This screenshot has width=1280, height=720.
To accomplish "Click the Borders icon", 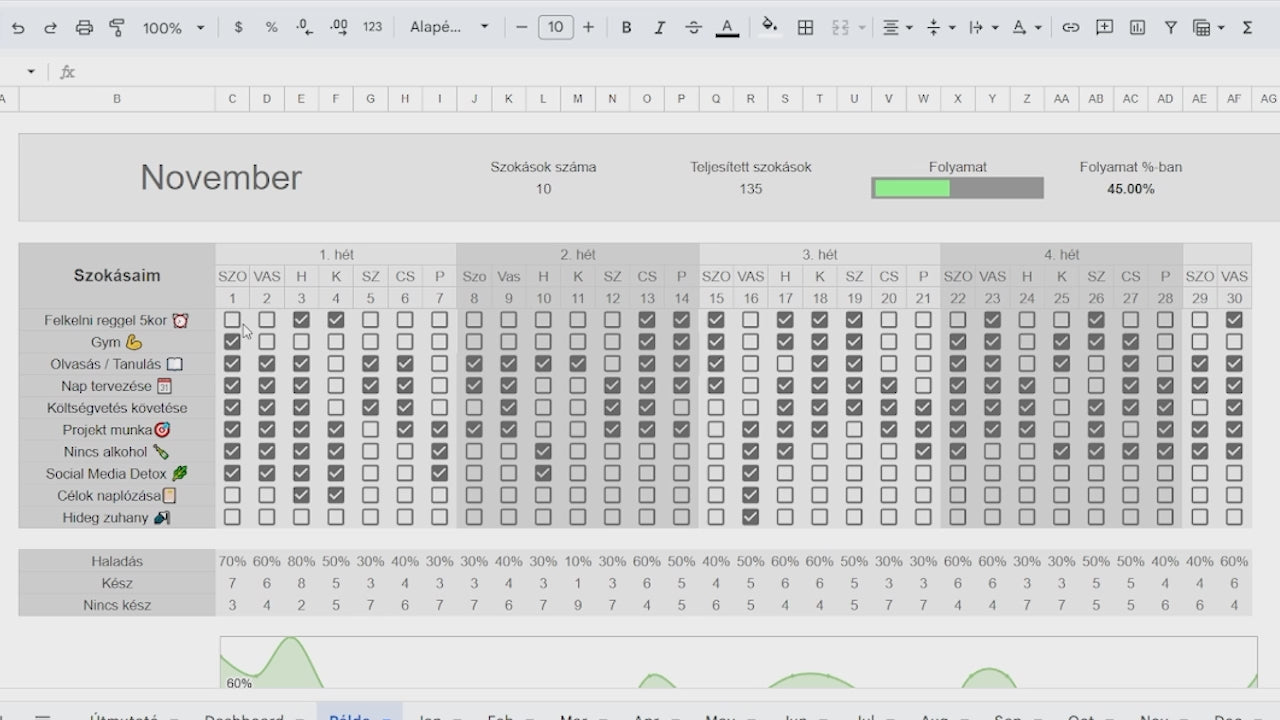I will (805, 28).
